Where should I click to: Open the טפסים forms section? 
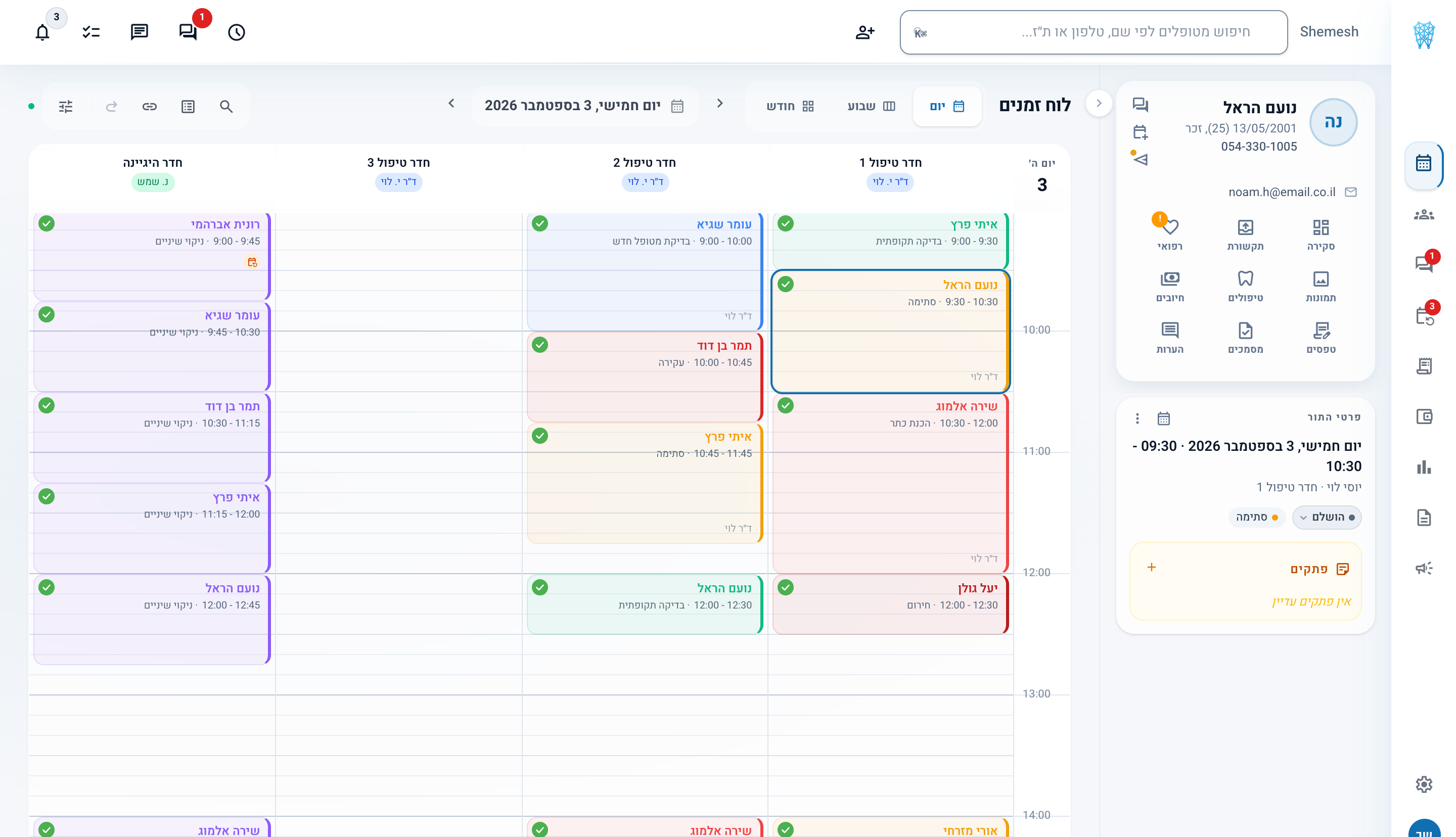1321,338
